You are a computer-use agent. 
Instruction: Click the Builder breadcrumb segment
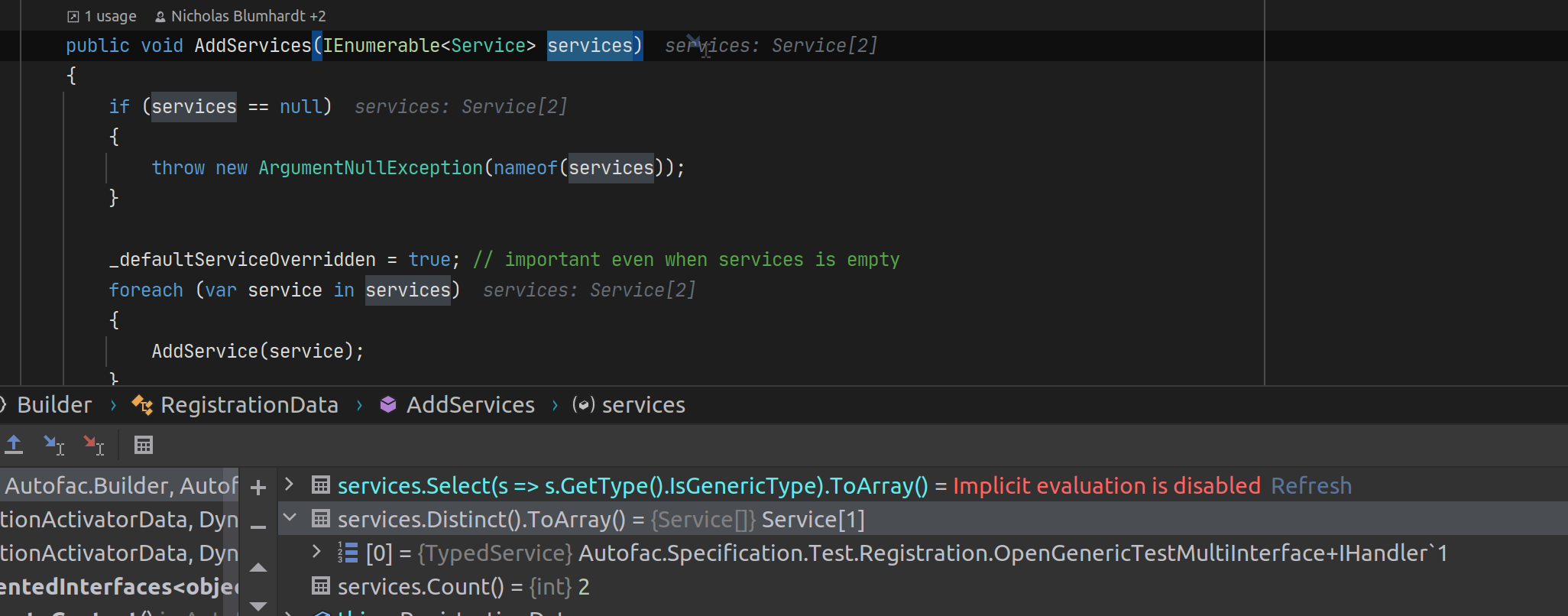(54, 405)
